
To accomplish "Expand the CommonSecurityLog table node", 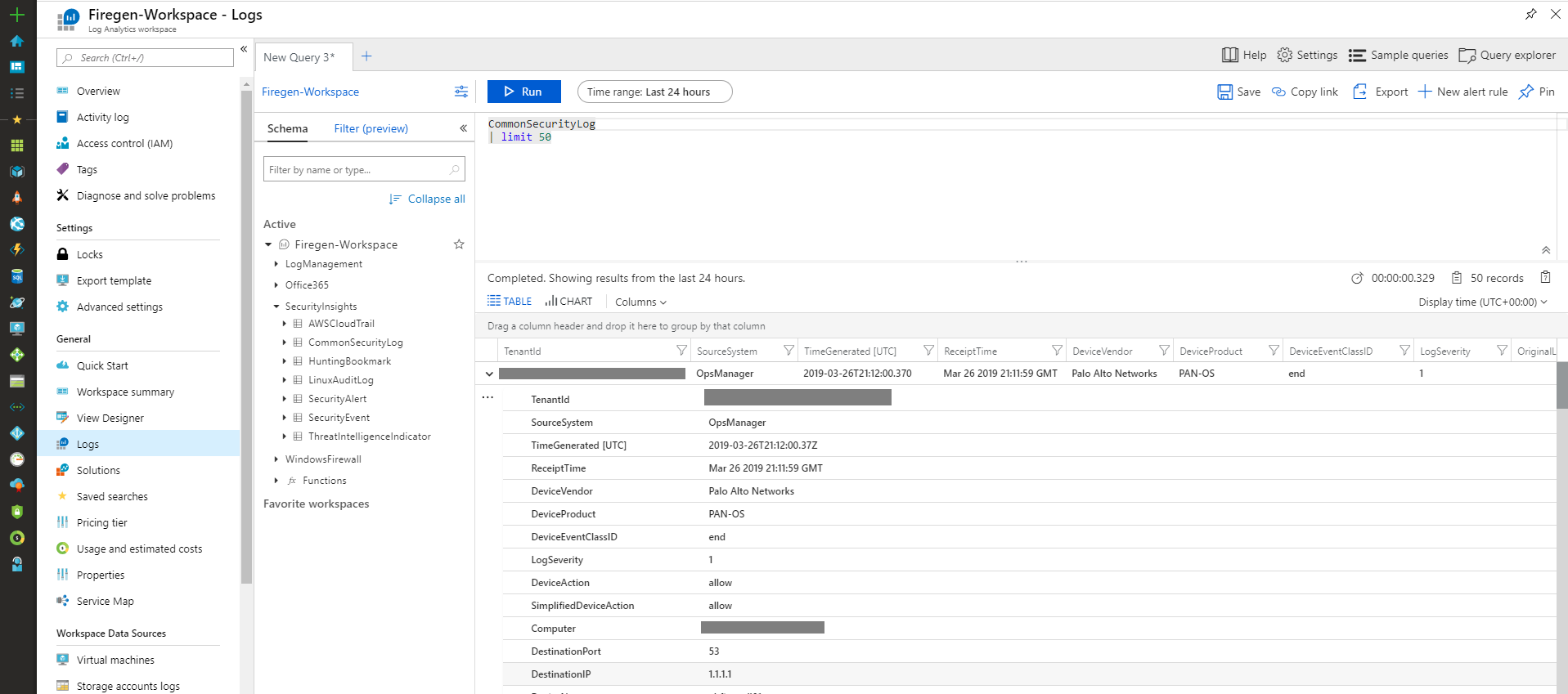I will point(285,343).
